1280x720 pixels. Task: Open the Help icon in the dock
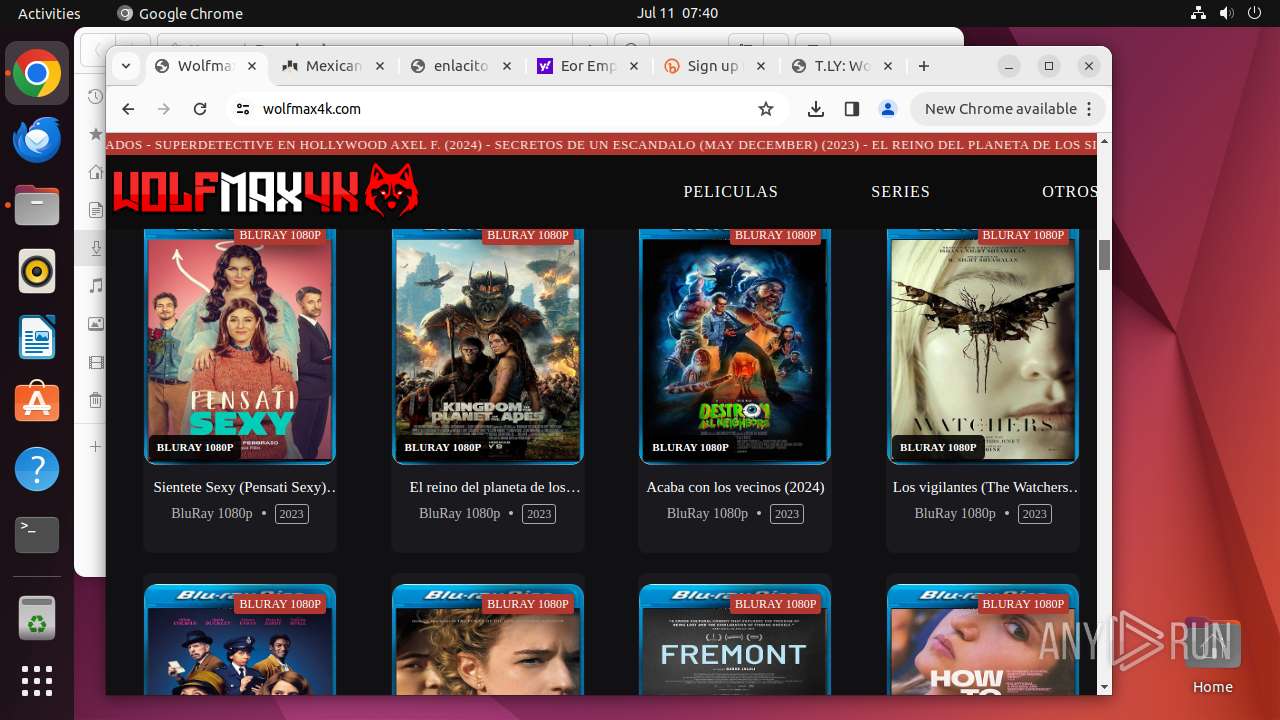click(37, 469)
